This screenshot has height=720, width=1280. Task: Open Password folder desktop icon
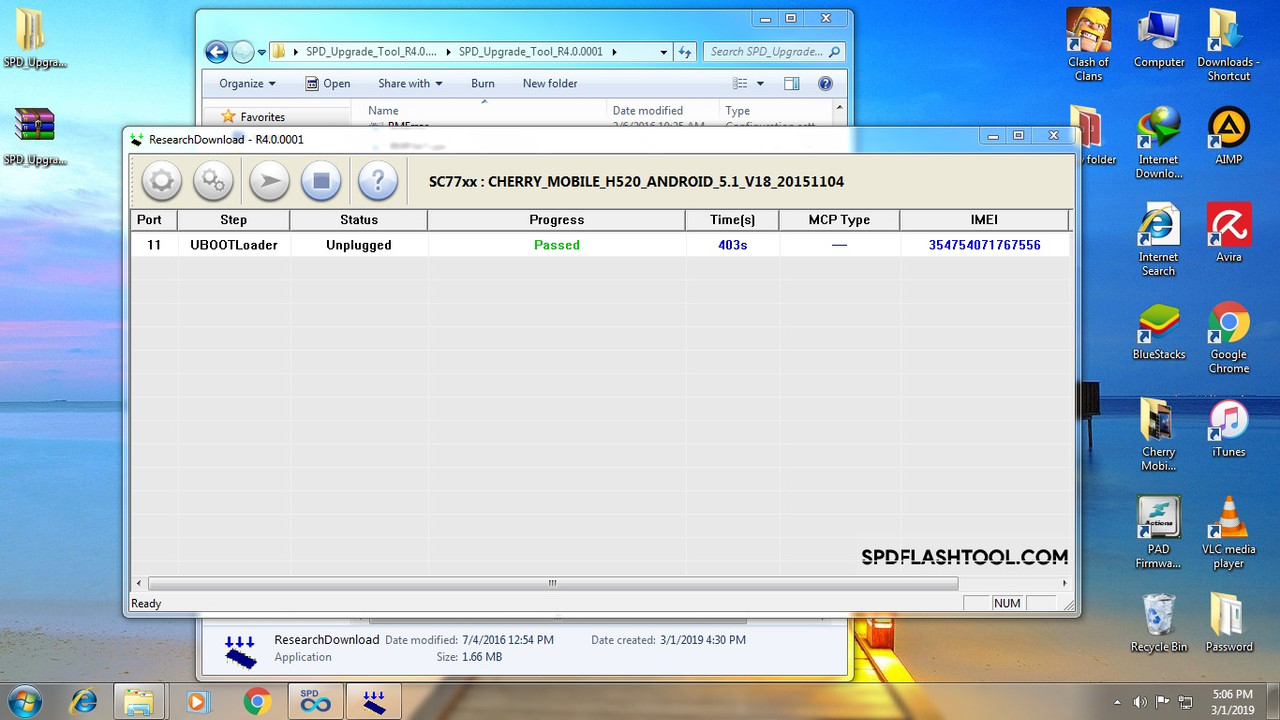pyautogui.click(x=1228, y=623)
